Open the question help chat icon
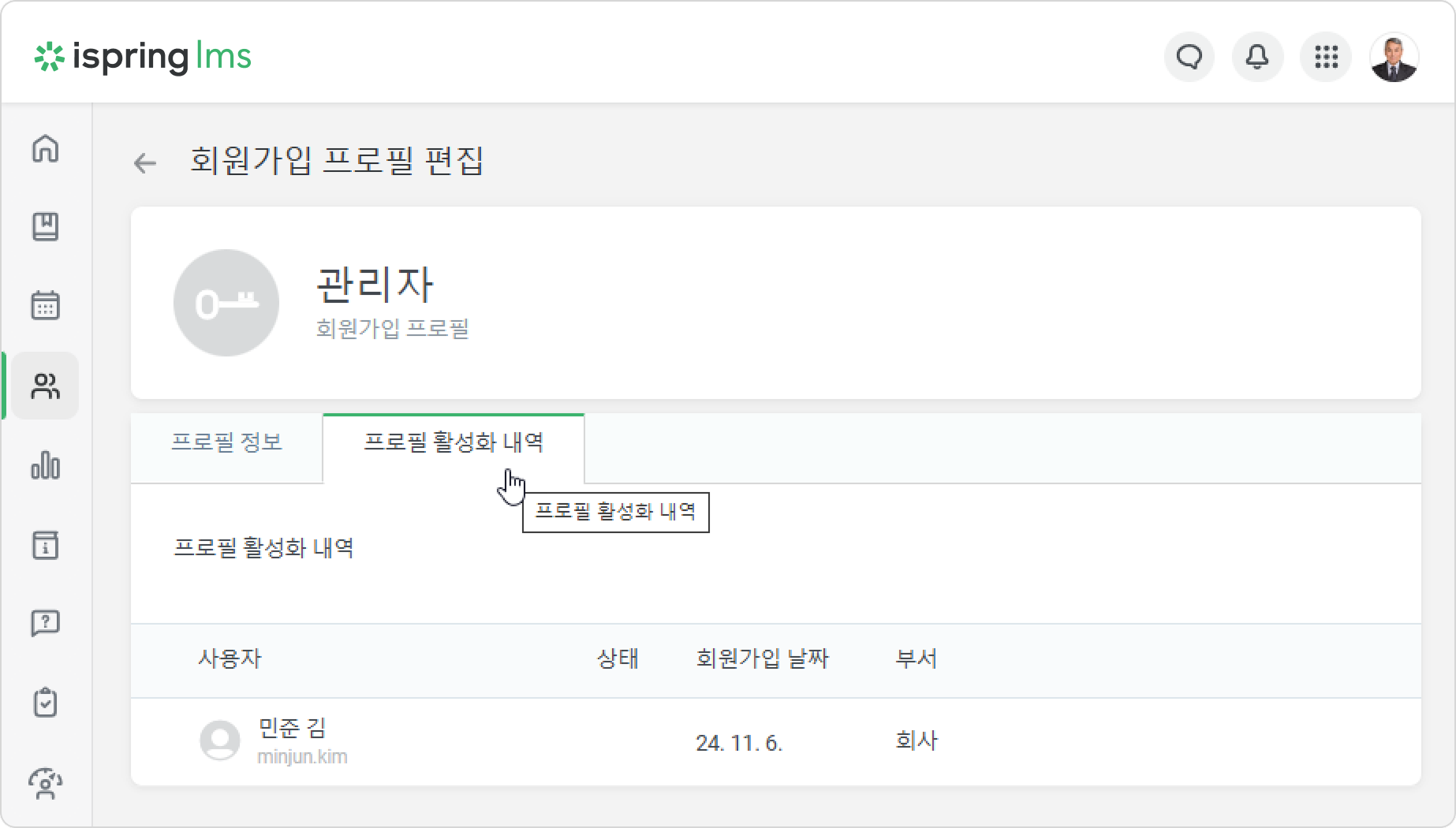 click(46, 624)
